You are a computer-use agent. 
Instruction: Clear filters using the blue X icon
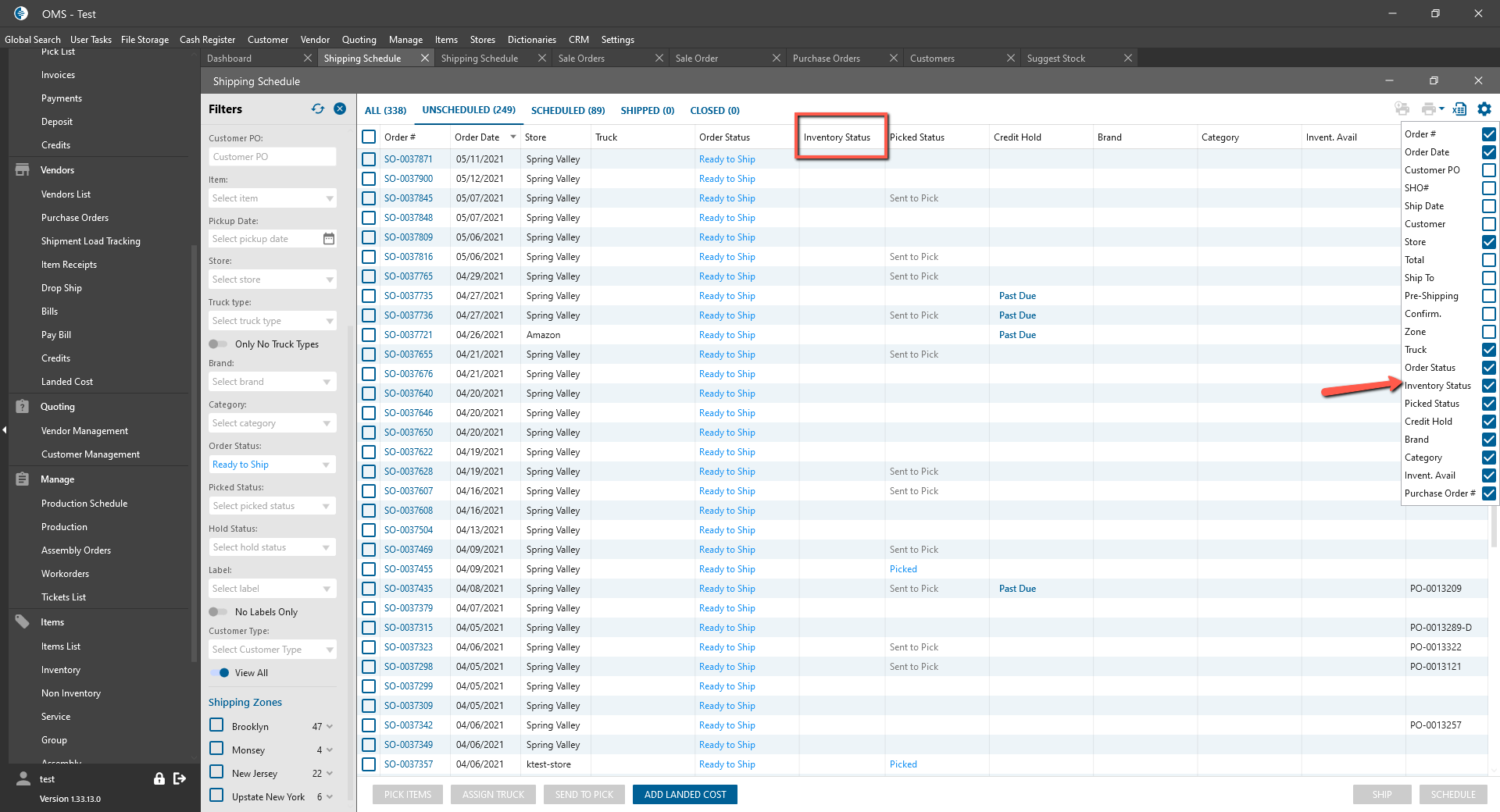pos(340,109)
